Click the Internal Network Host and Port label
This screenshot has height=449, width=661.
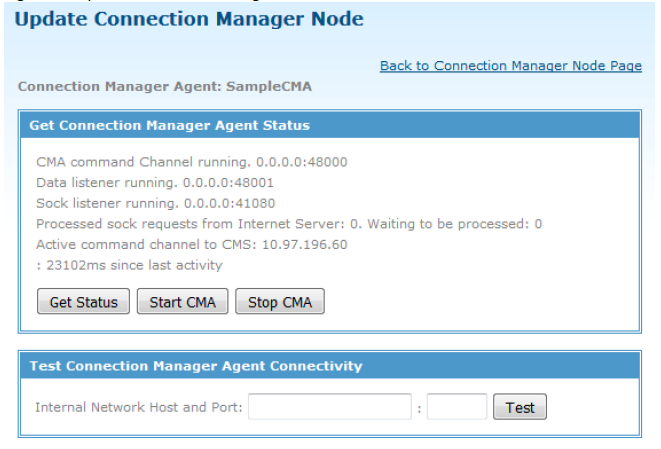[139, 407]
